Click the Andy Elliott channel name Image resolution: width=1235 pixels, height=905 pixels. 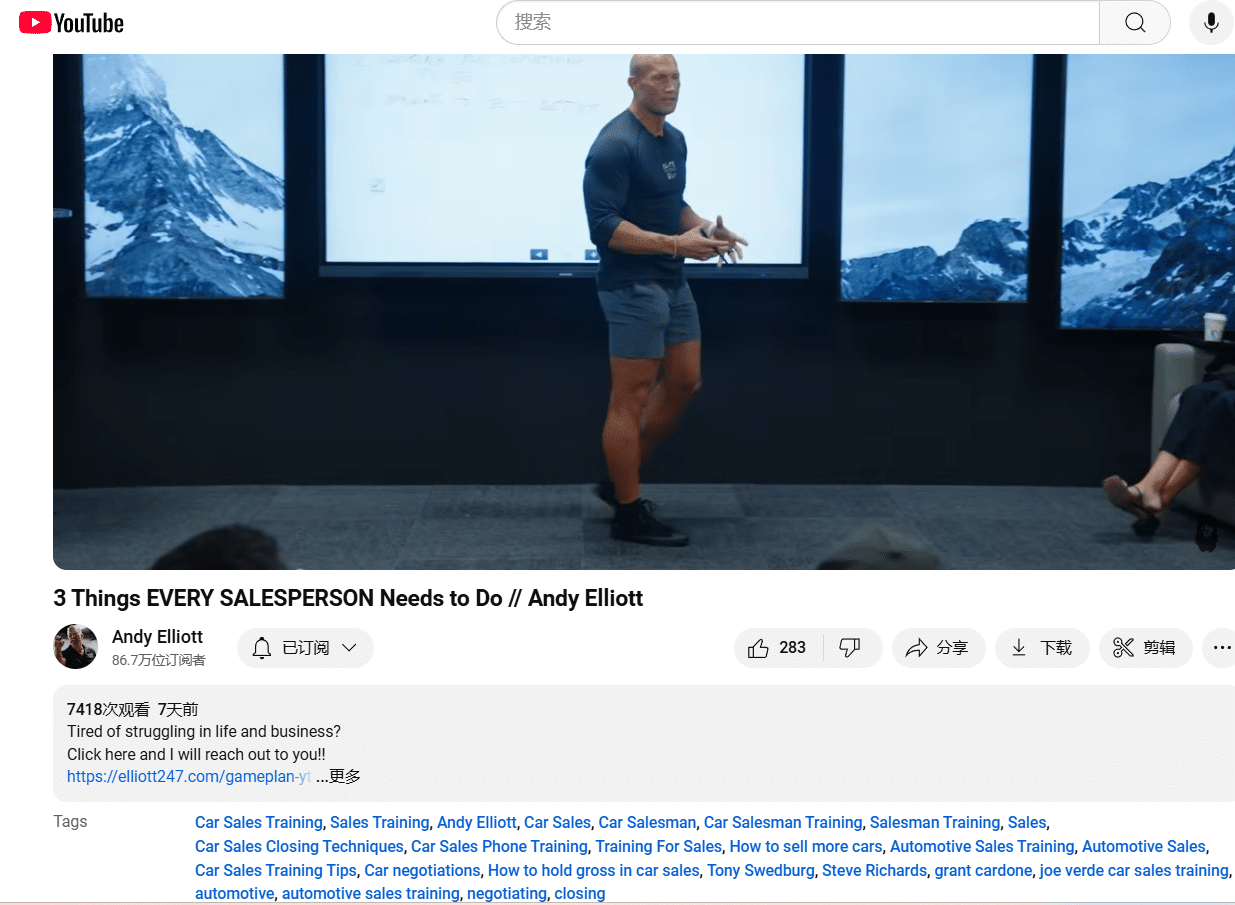pyautogui.click(x=157, y=637)
